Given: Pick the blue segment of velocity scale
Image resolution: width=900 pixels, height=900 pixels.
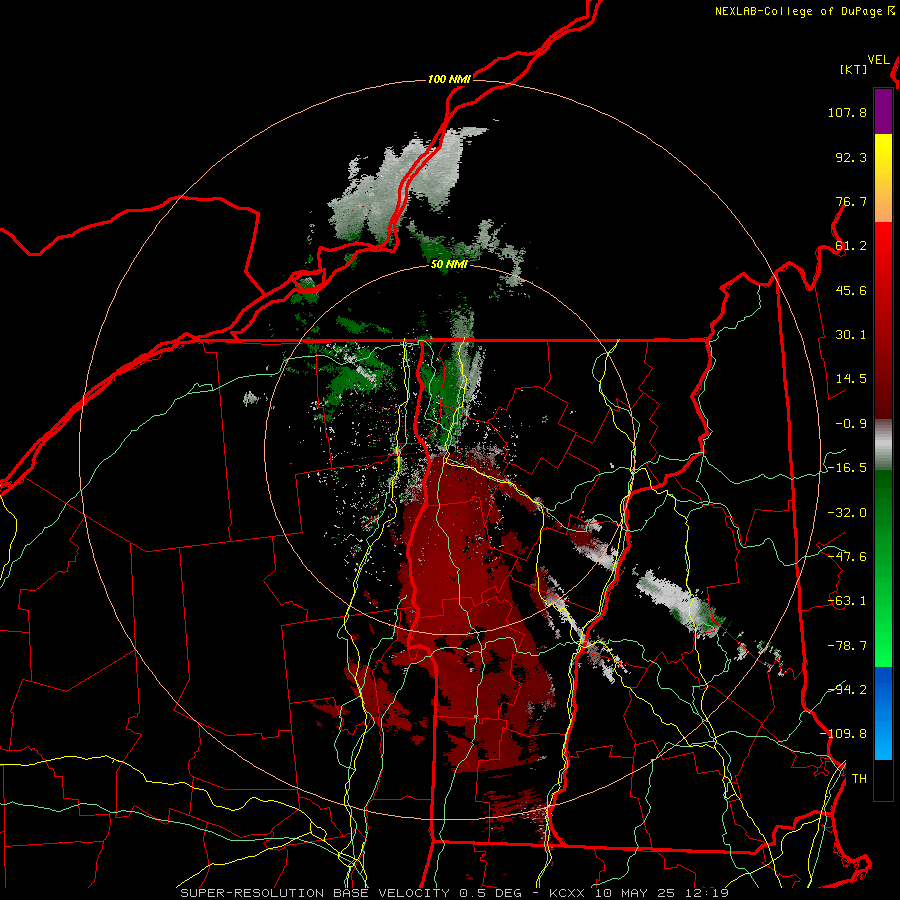Looking at the screenshot, I should click(883, 713).
